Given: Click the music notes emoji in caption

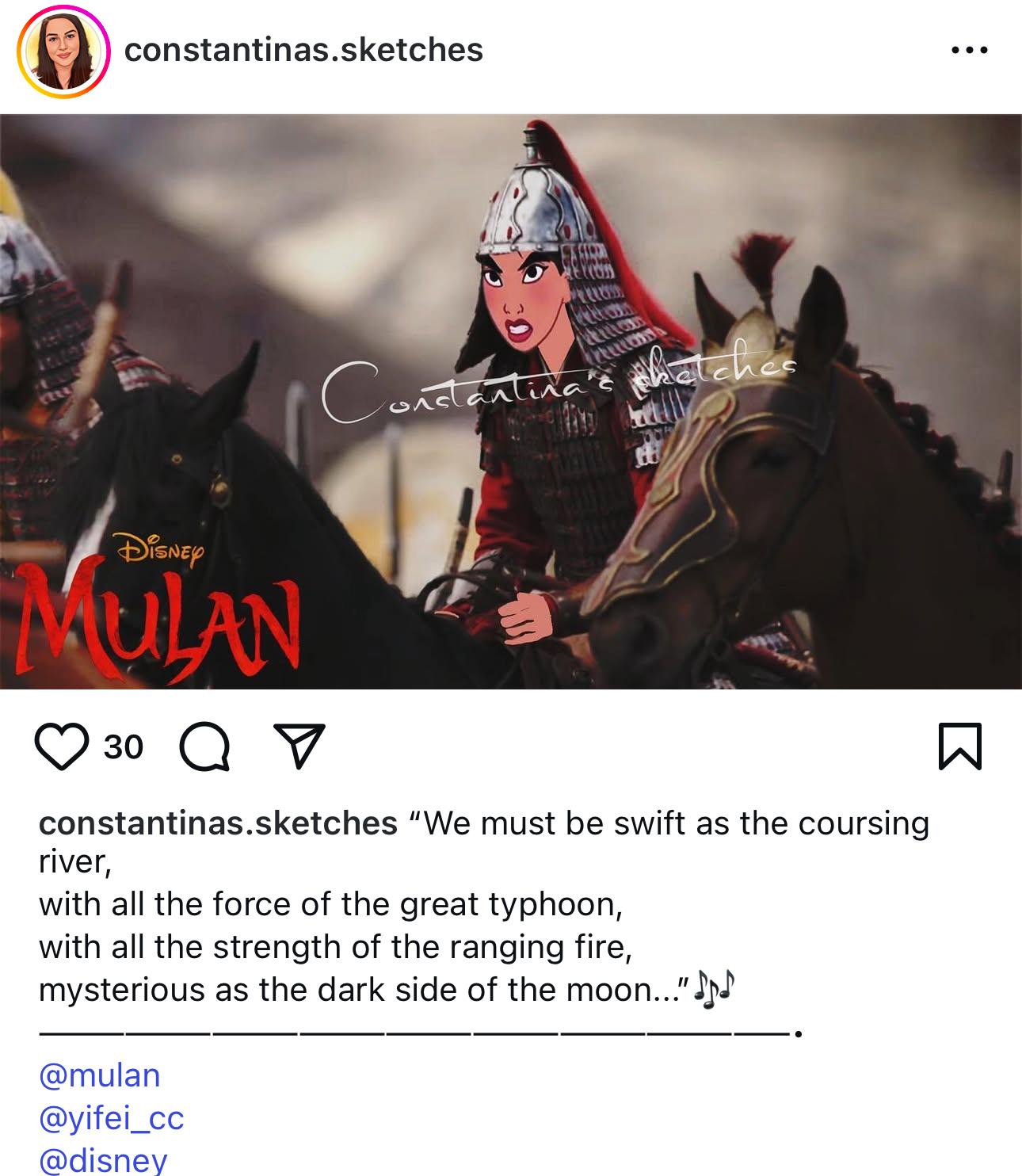Looking at the screenshot, I should 714,990.
